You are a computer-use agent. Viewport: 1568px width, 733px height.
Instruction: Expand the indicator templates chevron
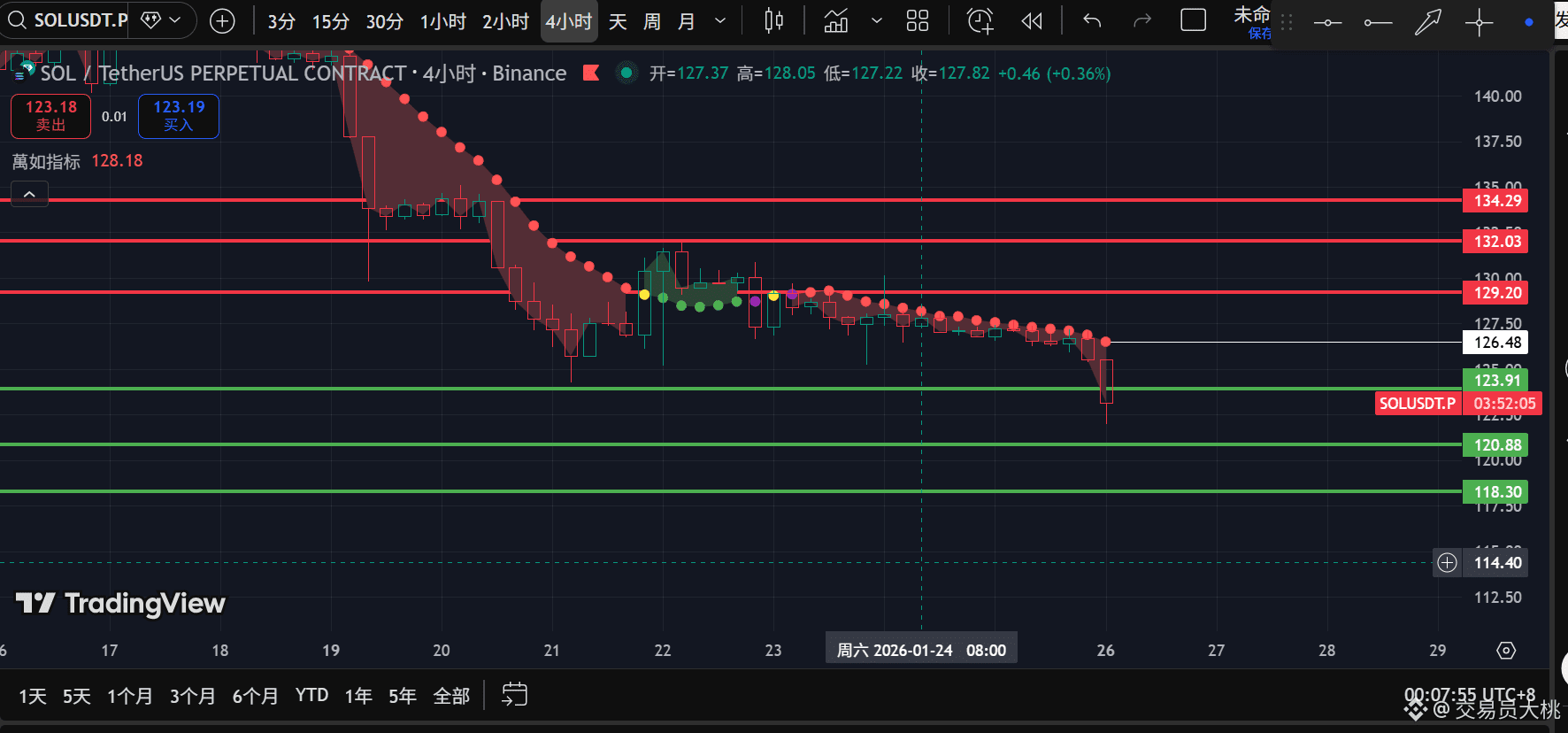pyautogui.click(x=877, y=20)
